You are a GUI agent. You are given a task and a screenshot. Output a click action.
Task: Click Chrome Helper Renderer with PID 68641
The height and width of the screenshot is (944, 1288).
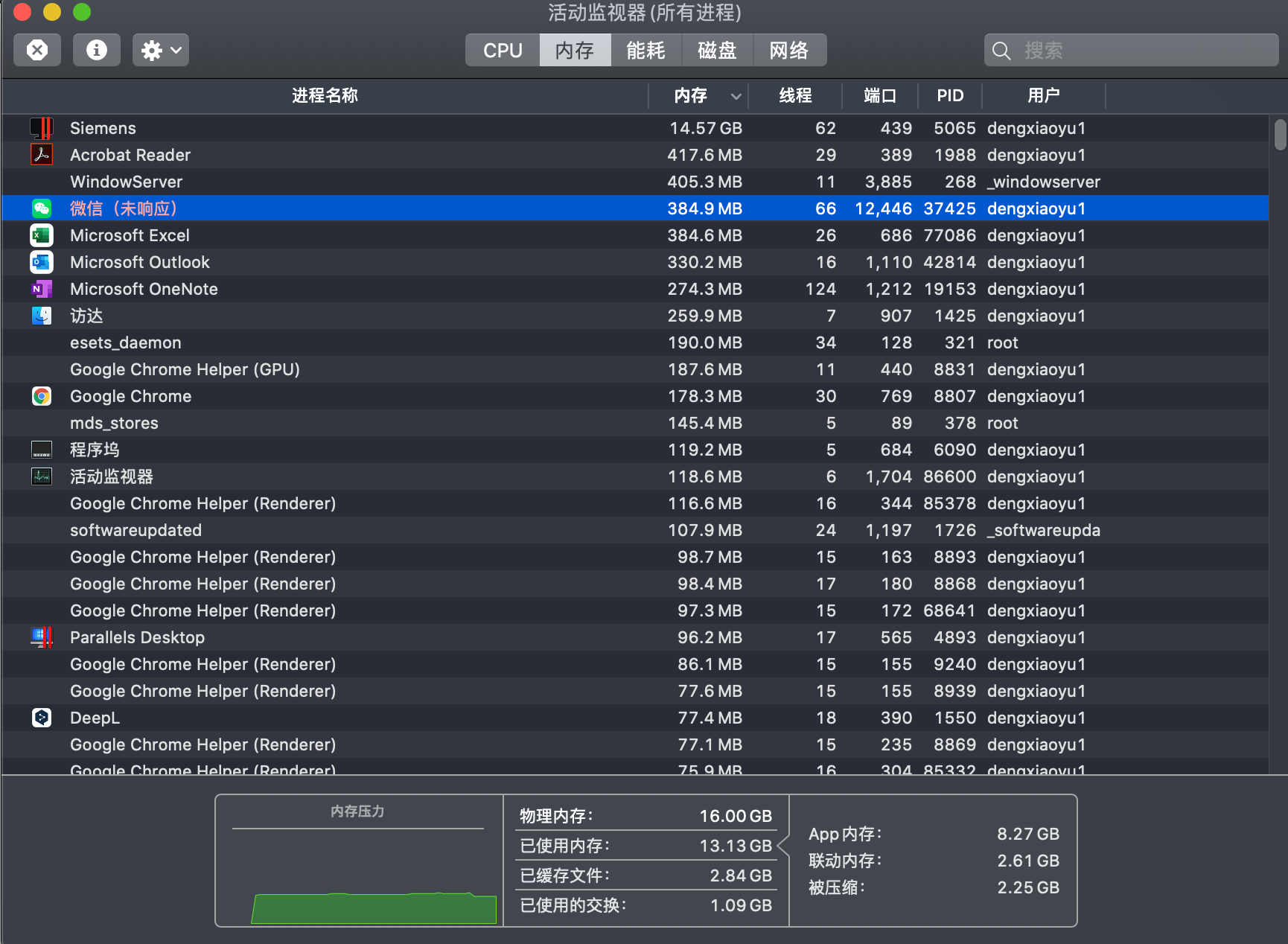tap(635, 610)
